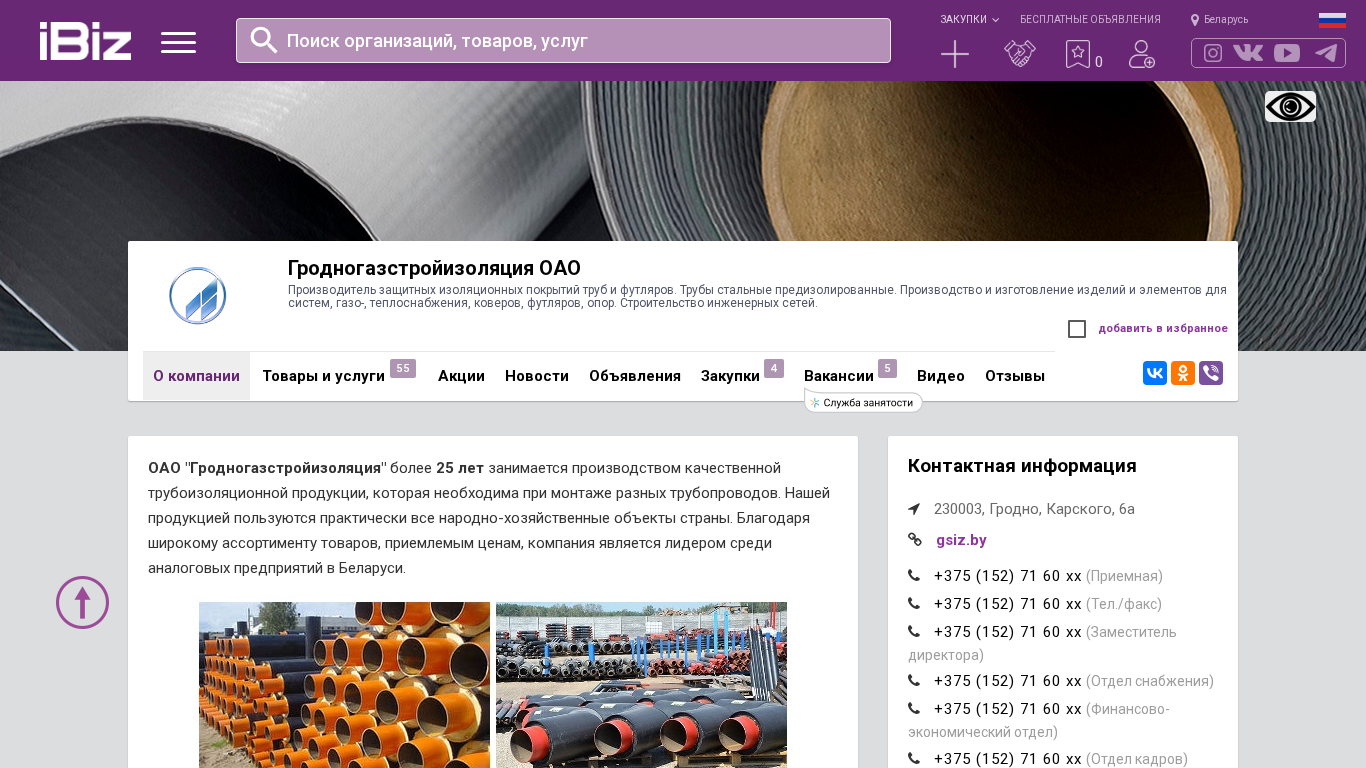Click the scroll-to-top arrow button
1366x768 pixels.
point(82,602)
